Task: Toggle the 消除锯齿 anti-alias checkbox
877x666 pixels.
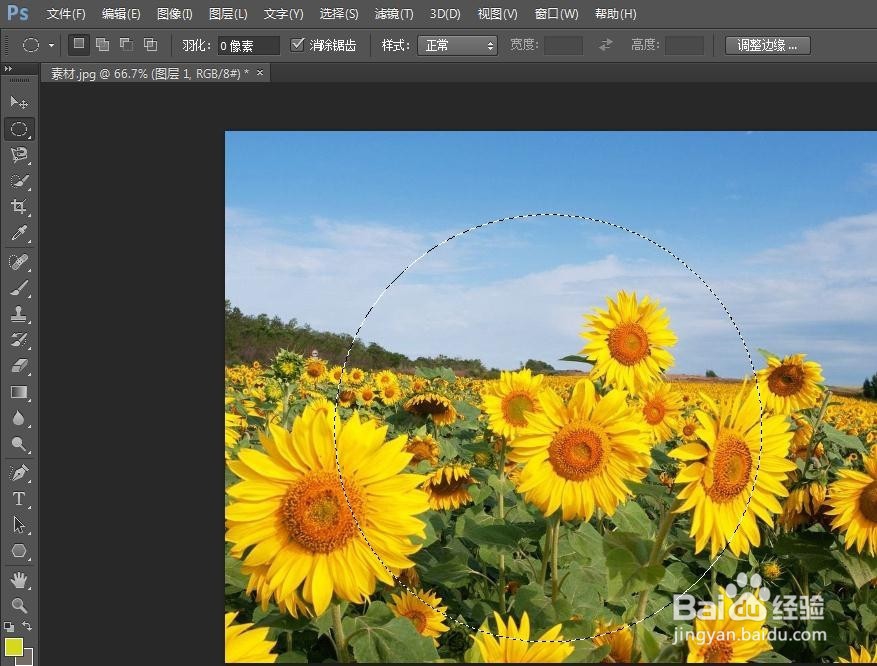Action: click(x=298, y=44)
